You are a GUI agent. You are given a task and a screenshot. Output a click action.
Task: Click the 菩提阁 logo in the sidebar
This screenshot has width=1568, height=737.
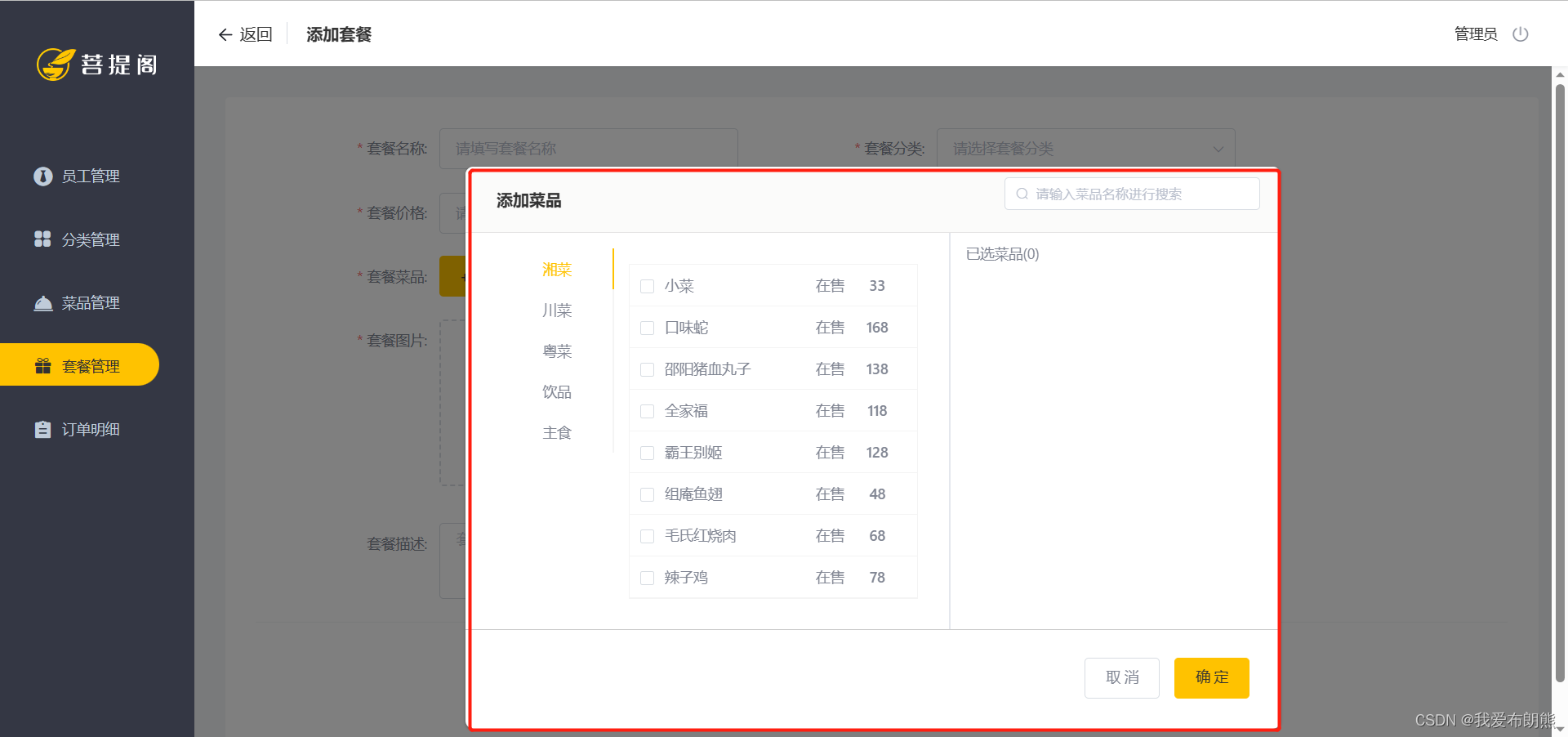pos(96,65)
